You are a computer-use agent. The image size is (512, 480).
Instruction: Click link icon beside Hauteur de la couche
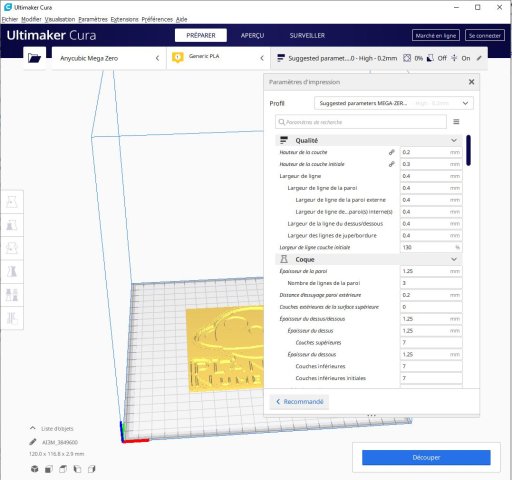click(x=392, y=152)
